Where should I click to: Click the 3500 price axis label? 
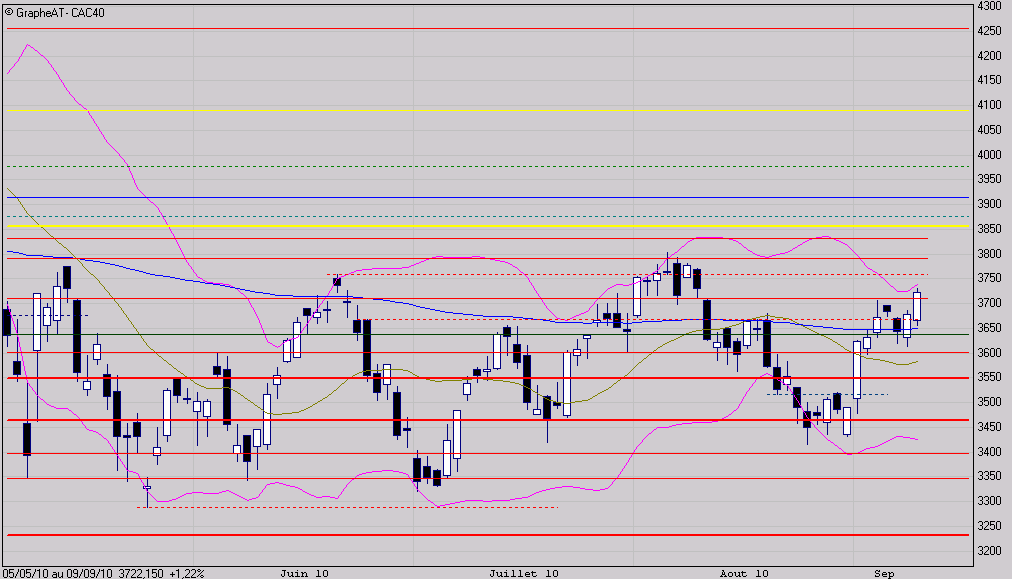pyautogui.click(x=989, y=402)
